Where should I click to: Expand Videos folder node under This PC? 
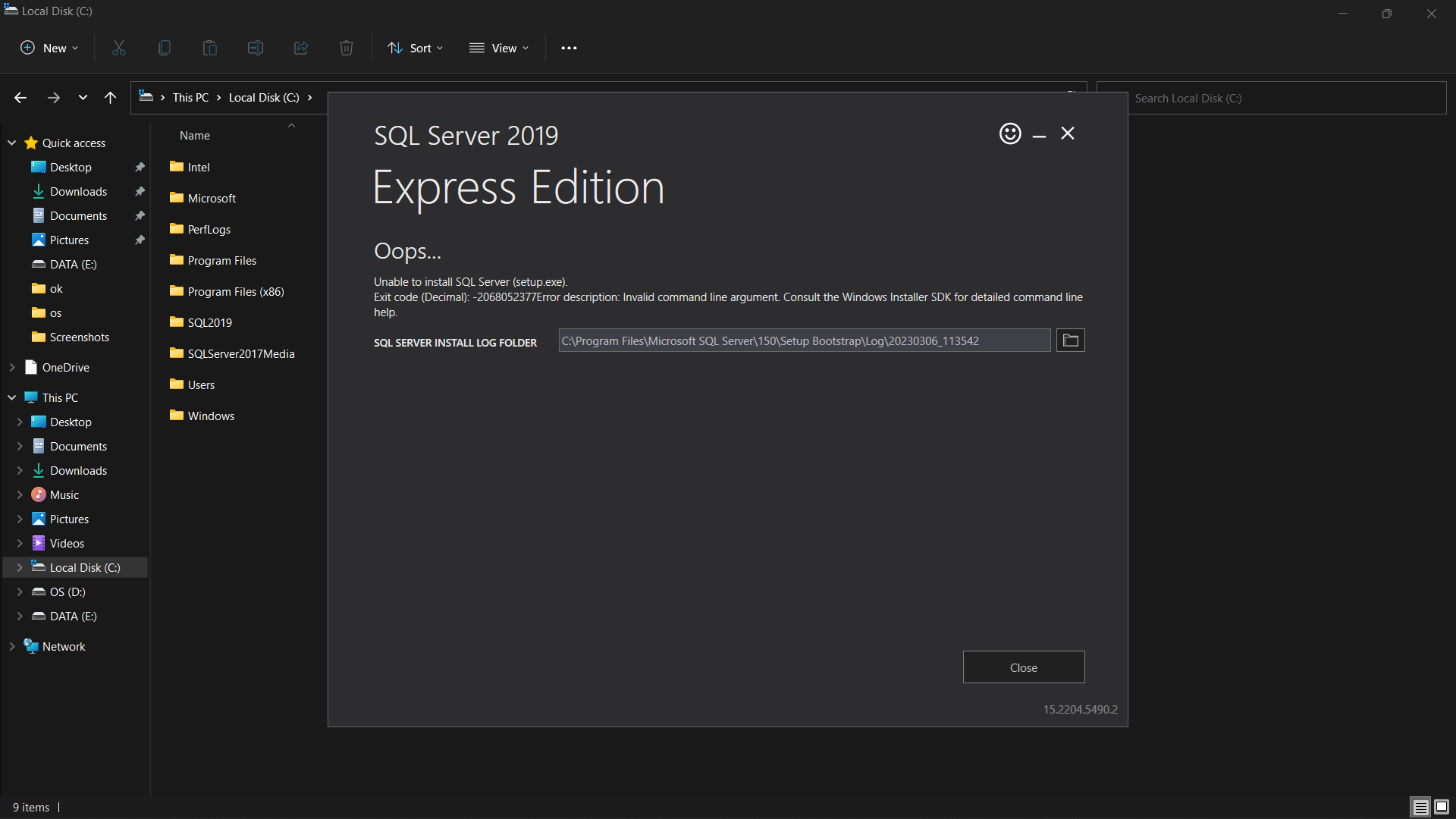point(20,543)
